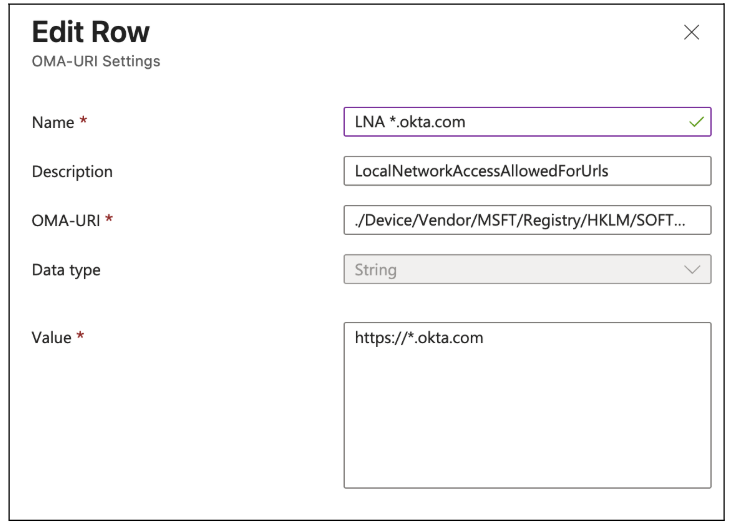Click the red asterisk beside Name

click(81, 122)
